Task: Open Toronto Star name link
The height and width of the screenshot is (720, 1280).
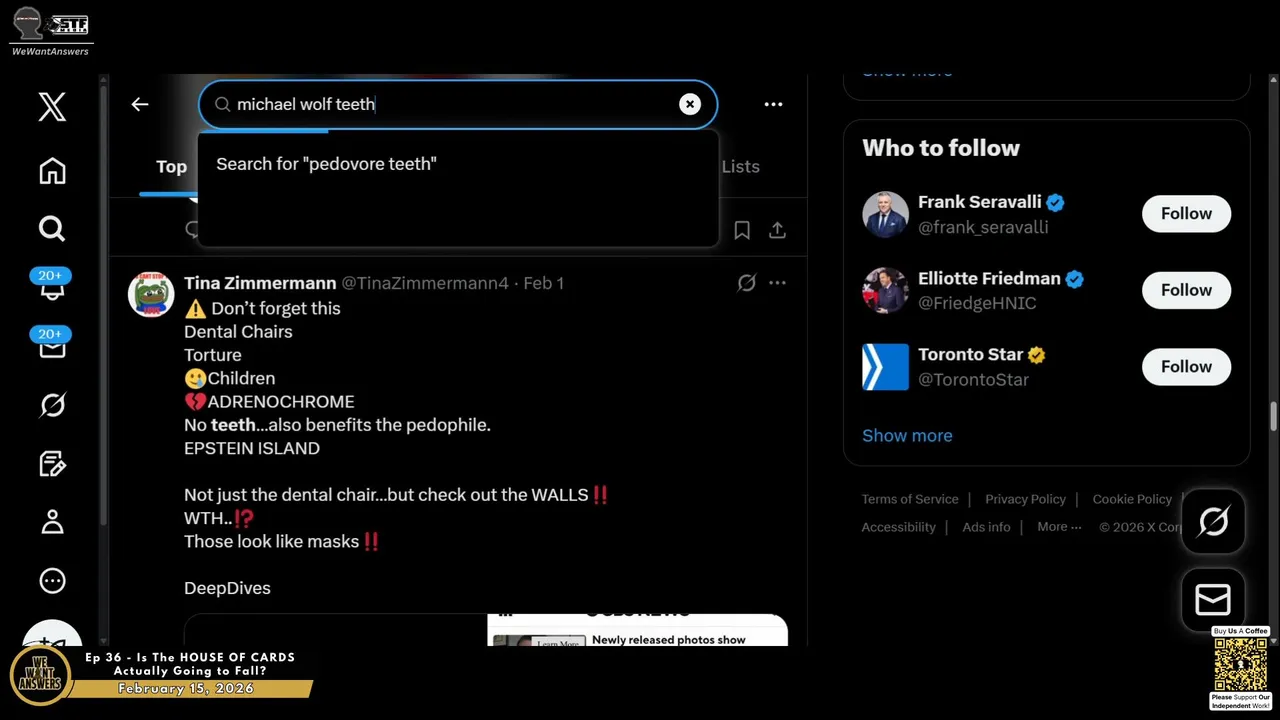Action: (970, 354)
